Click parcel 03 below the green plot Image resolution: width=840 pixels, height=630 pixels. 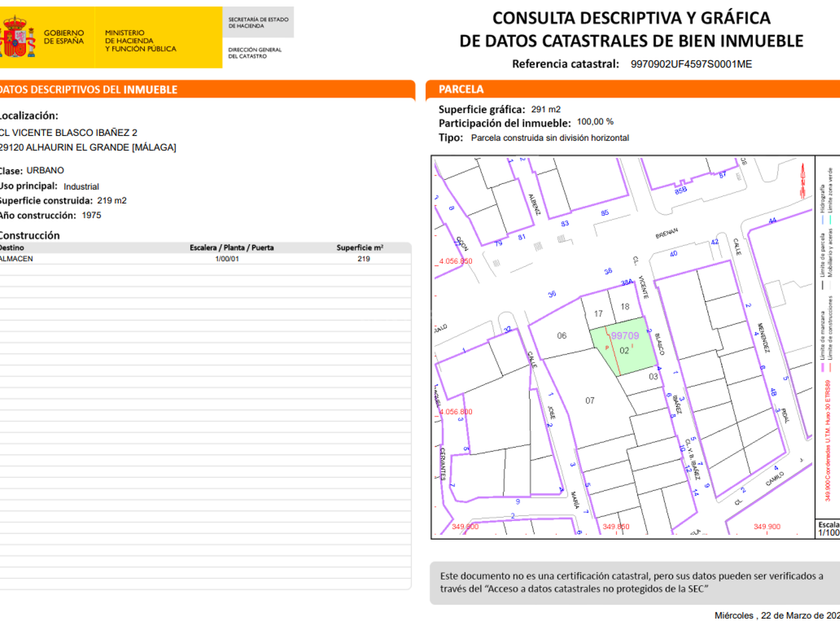(x=654, y=377)
